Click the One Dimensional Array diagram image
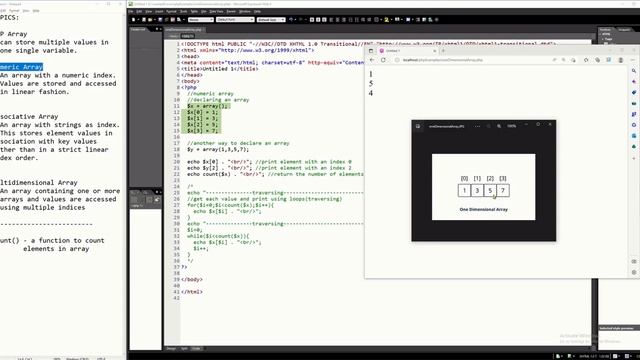This screenshot has height=360, width=640. [x=484, y=187]
